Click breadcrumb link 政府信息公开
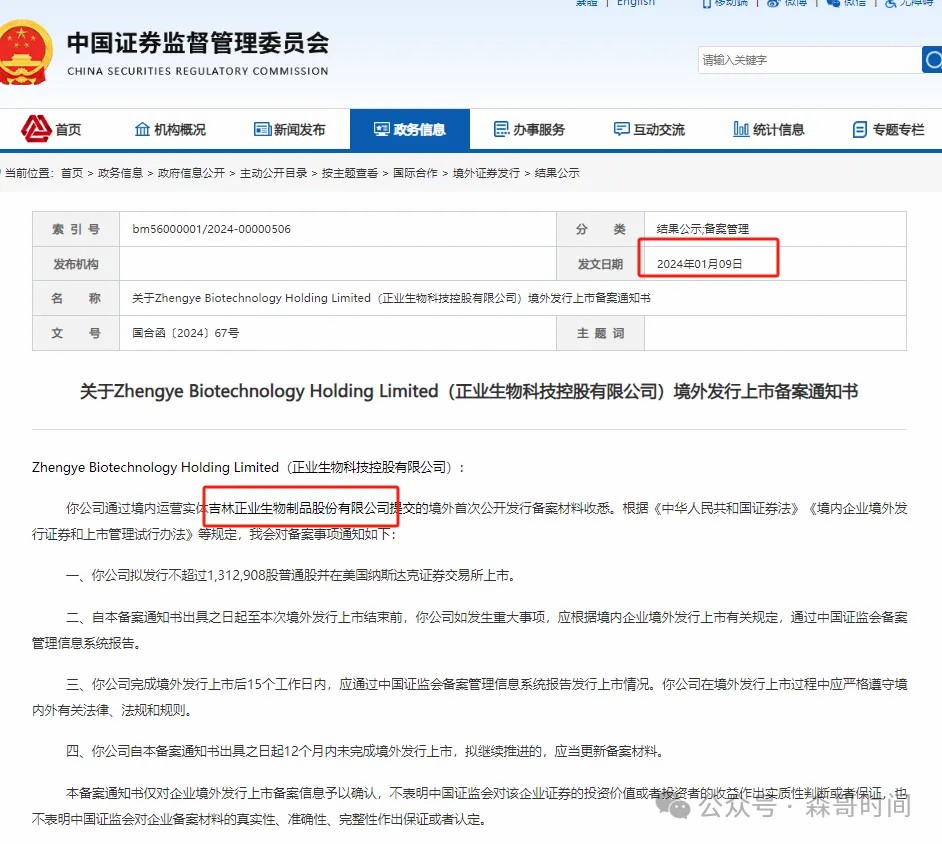The height and width of the screenshot is (844, 942). click(191, 173)
